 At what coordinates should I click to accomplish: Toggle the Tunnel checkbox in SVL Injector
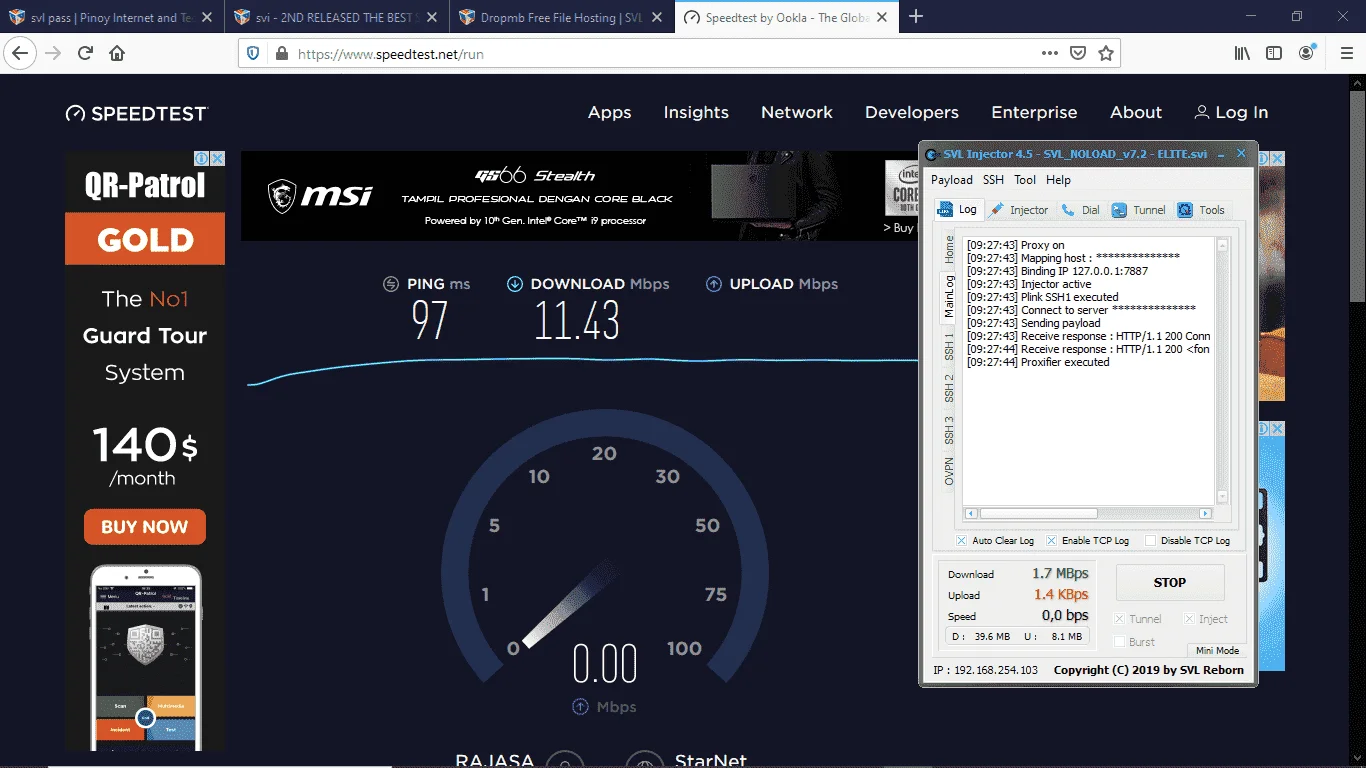tap(1120, 619)
